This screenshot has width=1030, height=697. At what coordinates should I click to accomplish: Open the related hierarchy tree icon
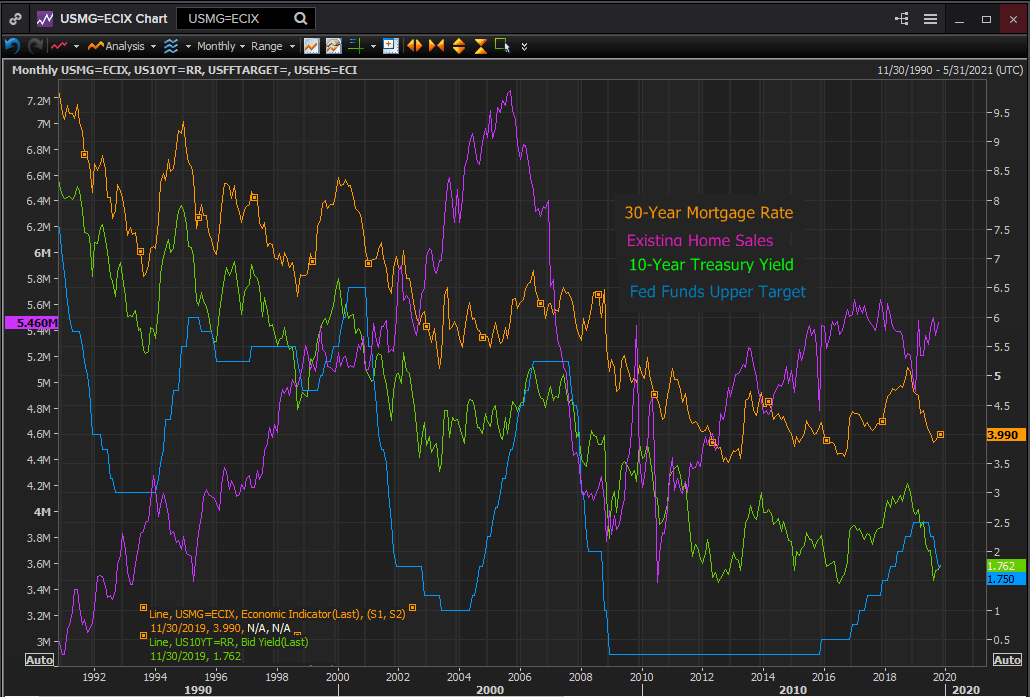[901, 19]
